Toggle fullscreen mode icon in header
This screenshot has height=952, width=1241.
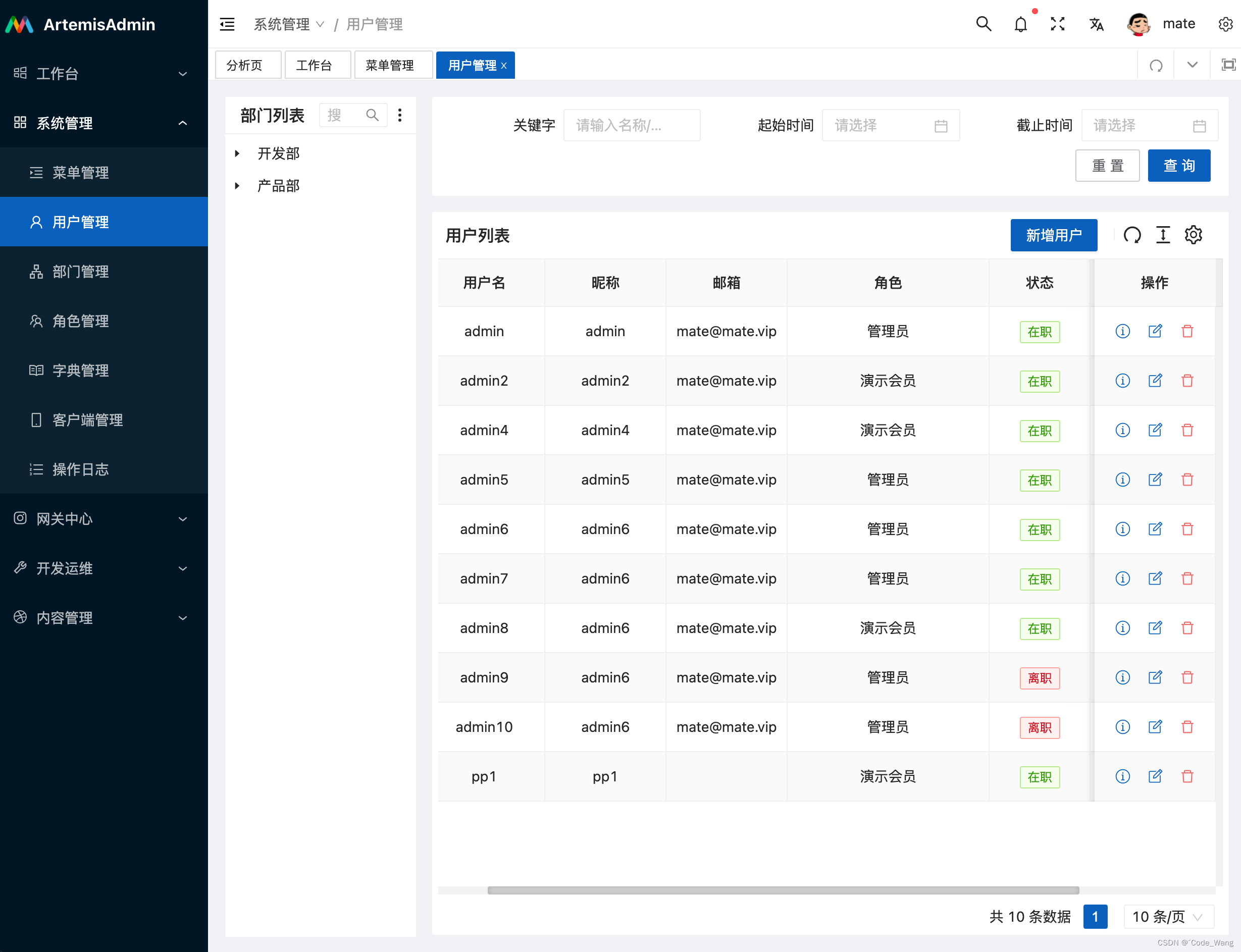click(x=1057, y=24)
